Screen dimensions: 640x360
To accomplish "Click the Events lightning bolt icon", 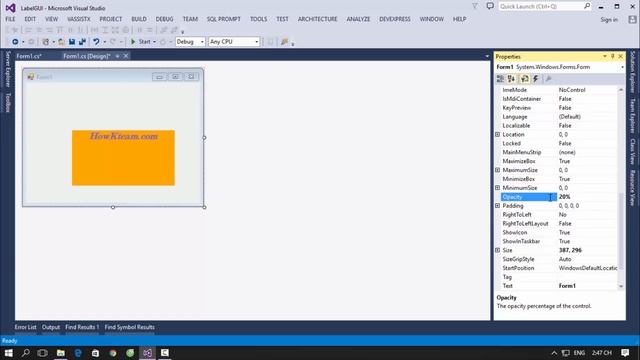I will pyautogui.click(x=536, y=79).
